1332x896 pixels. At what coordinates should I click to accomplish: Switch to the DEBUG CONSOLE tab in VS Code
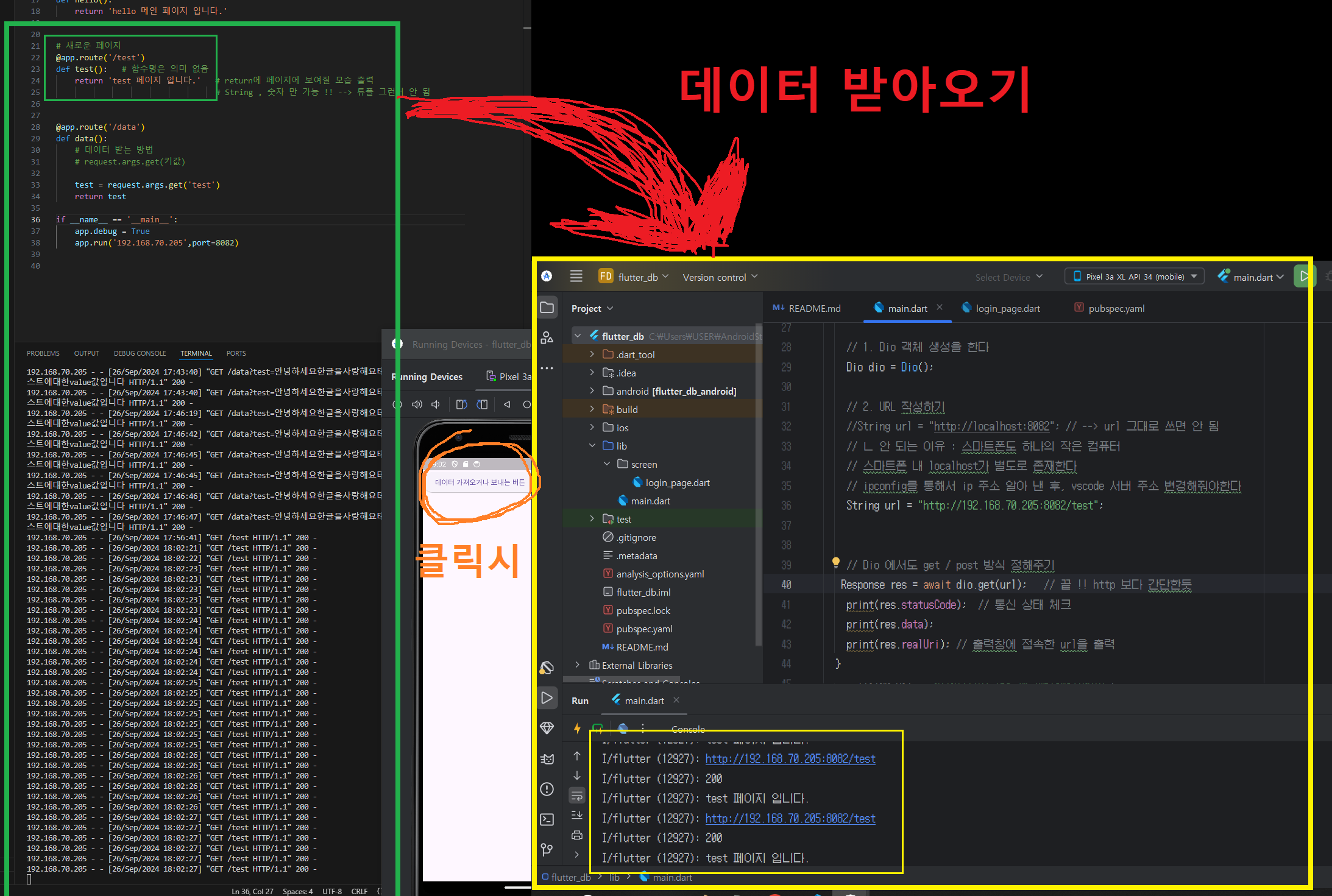(x=140, y=353)
